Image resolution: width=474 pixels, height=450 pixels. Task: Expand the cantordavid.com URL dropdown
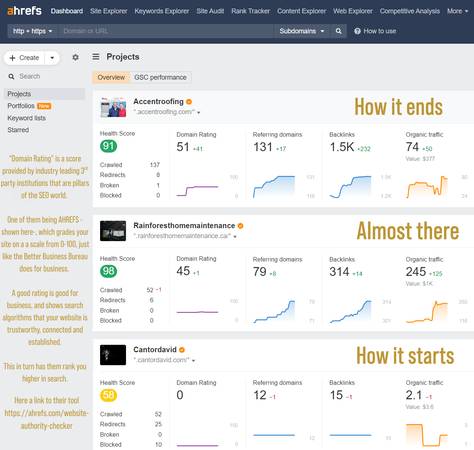(x=194, y=361)
